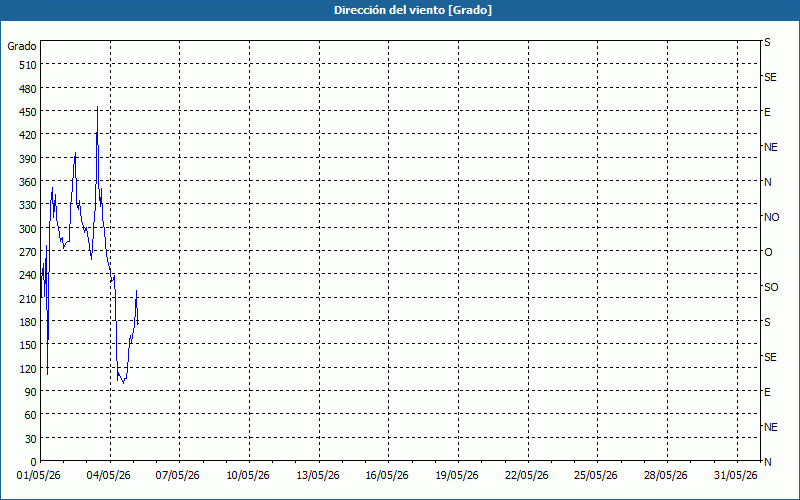Select compass label 'N' on the 360 gridline

(768, 182)
